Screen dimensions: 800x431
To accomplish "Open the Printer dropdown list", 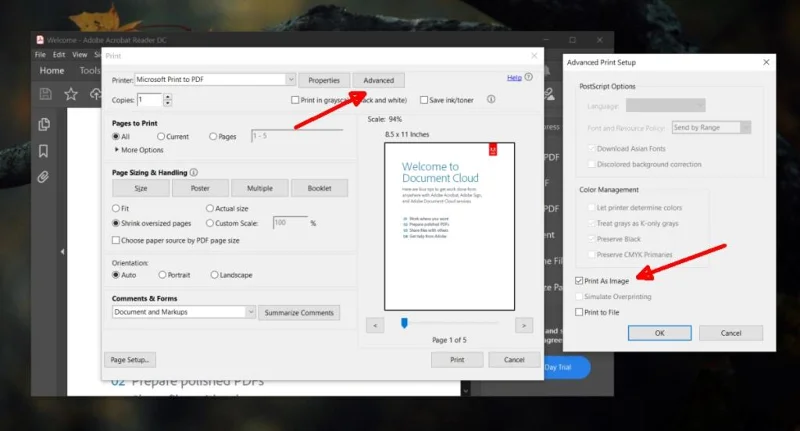I will click(x=290, y=80).
